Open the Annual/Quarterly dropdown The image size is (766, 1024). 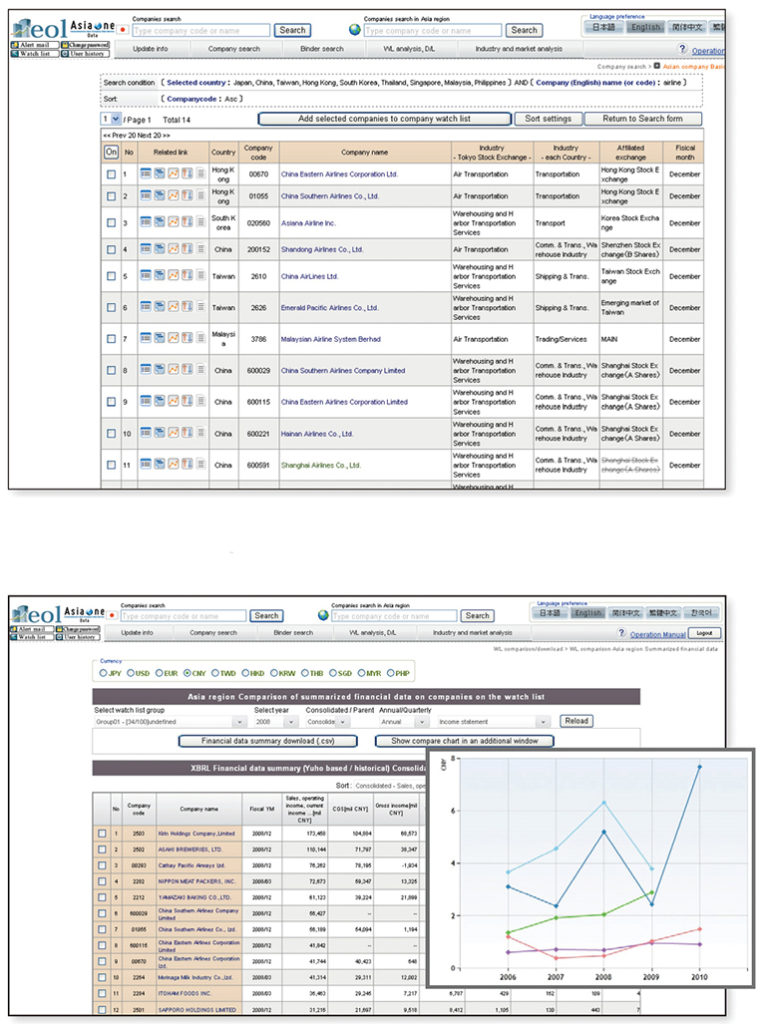point(404,722)
